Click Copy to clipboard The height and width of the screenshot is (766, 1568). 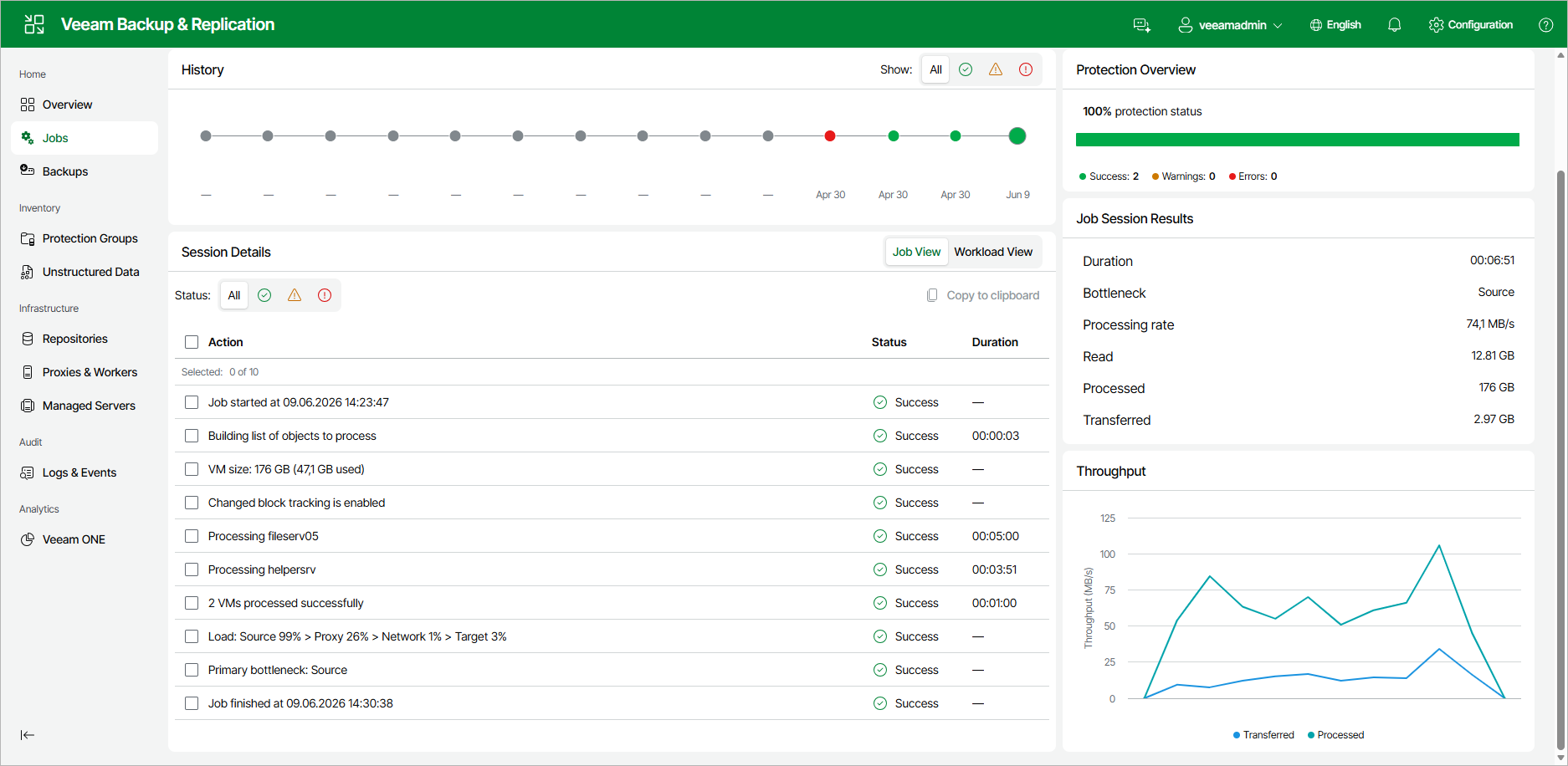(x=983, y=295)
